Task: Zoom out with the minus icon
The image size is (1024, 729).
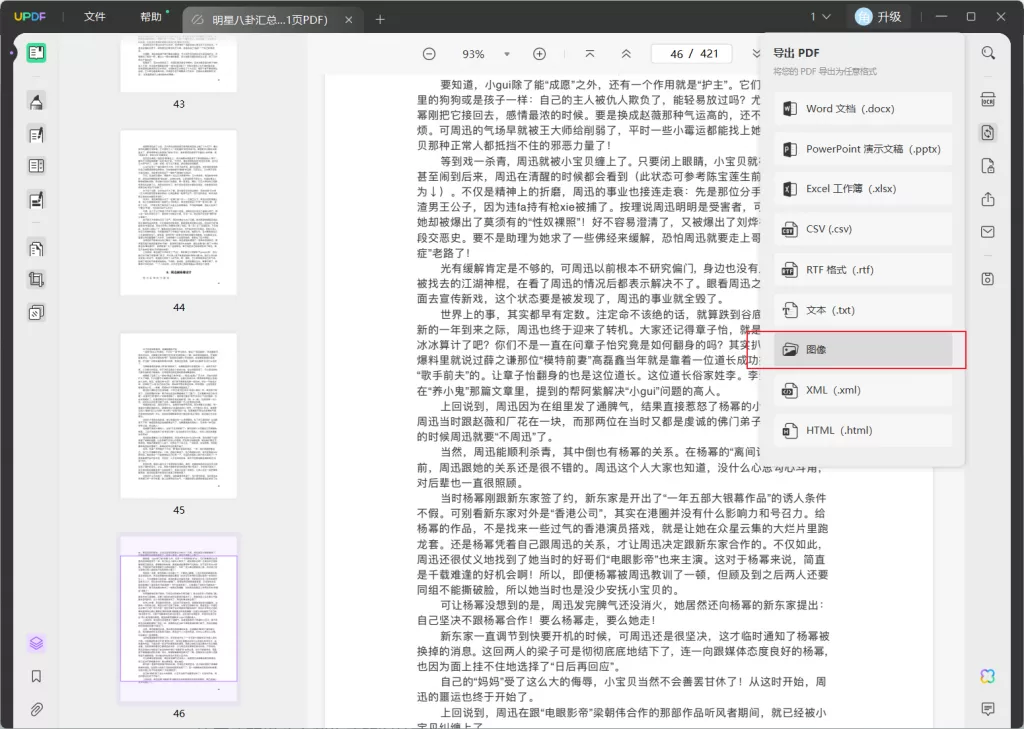Action: pos(429,54)
